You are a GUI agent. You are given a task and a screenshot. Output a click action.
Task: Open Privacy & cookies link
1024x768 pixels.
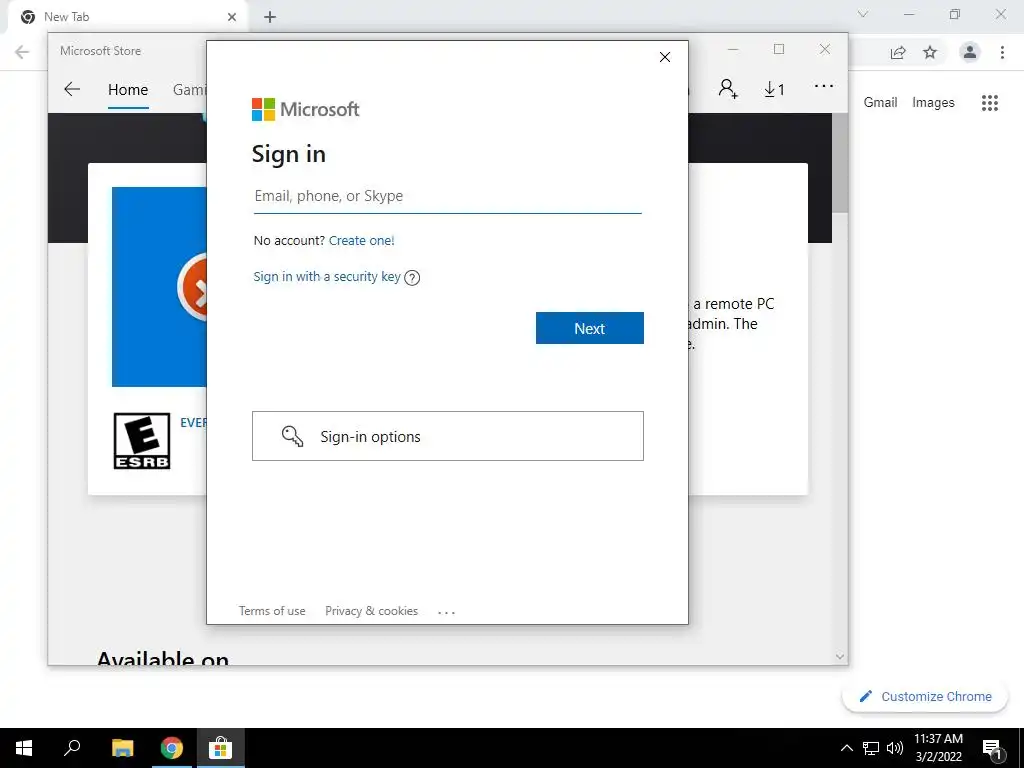[371, 611]
